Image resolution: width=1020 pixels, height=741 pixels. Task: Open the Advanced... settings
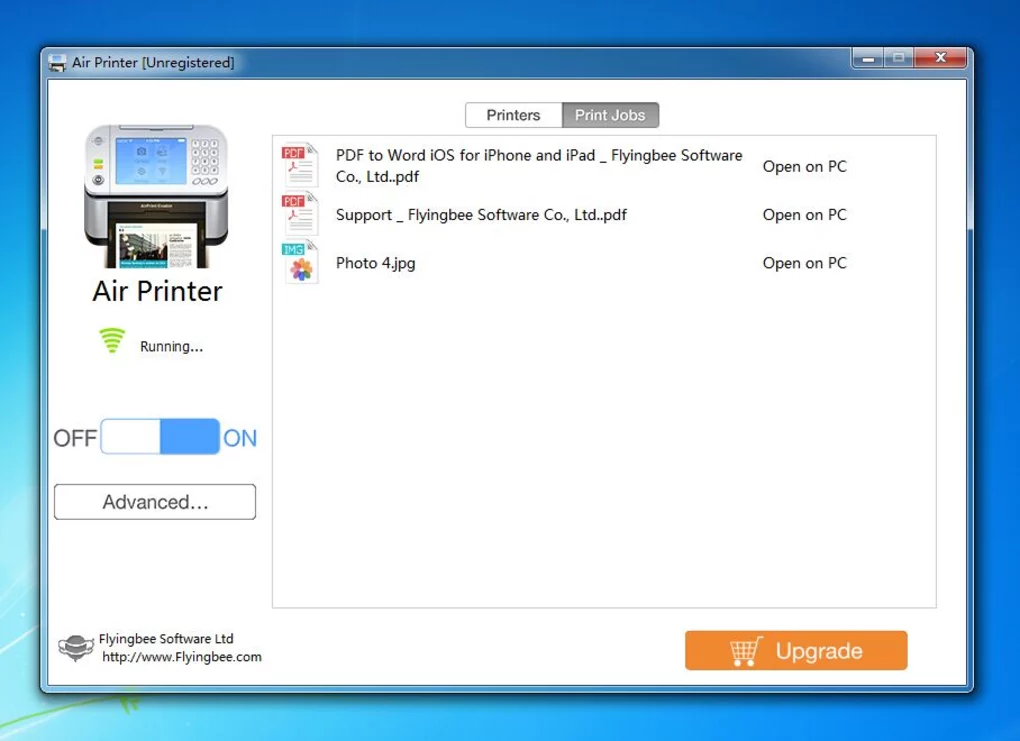click(155, 502)
